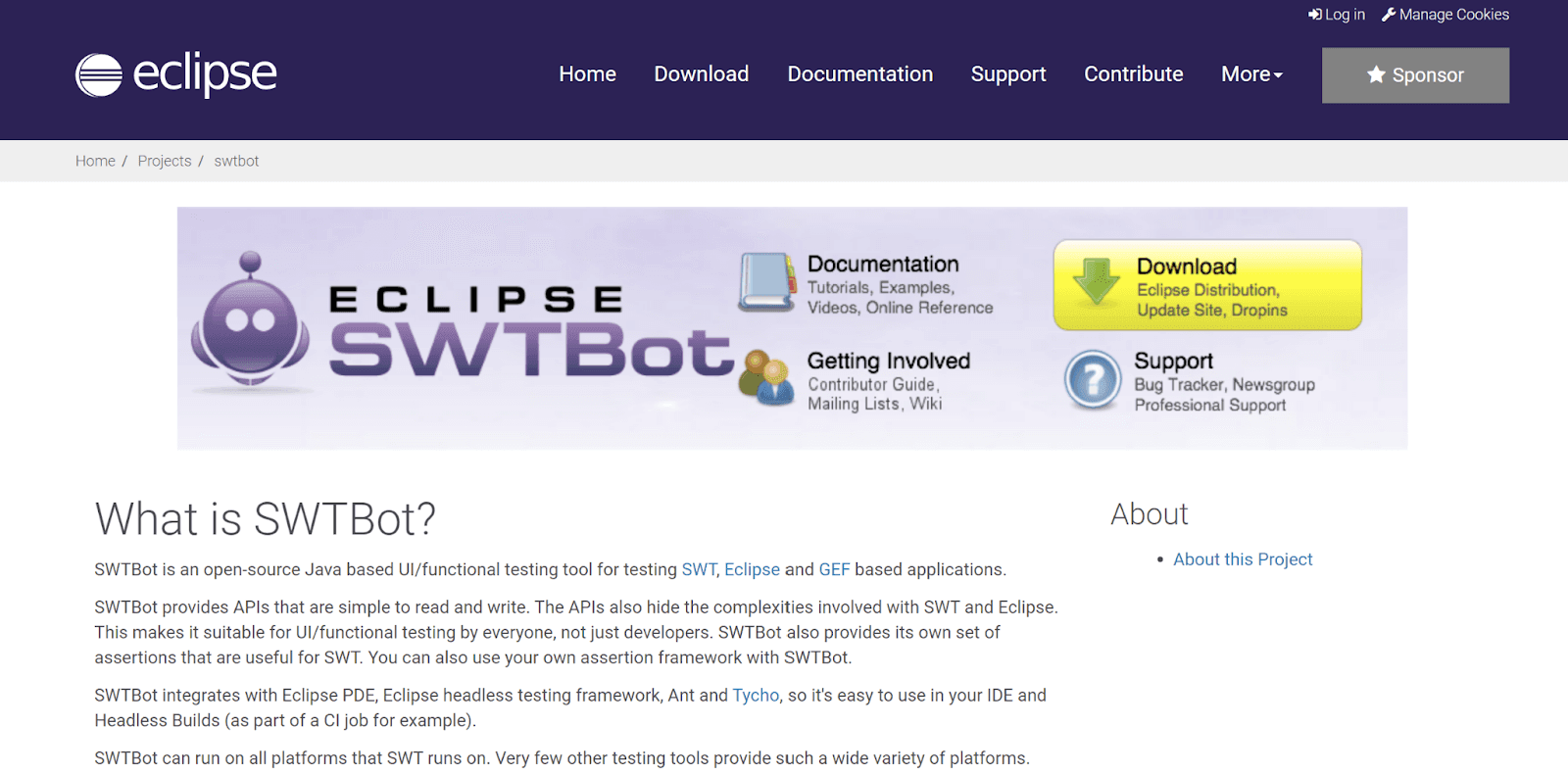
Task: Open the Home navigation menu item
Action: (587, 74)
